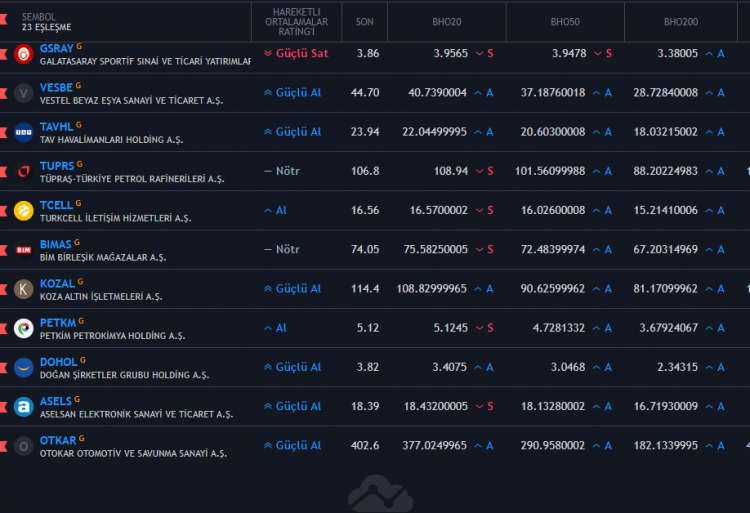The height and width of the screenshot is (513, 750).
Task: Toggle the red flag on the TAVHL row
Action: [3, 132]
